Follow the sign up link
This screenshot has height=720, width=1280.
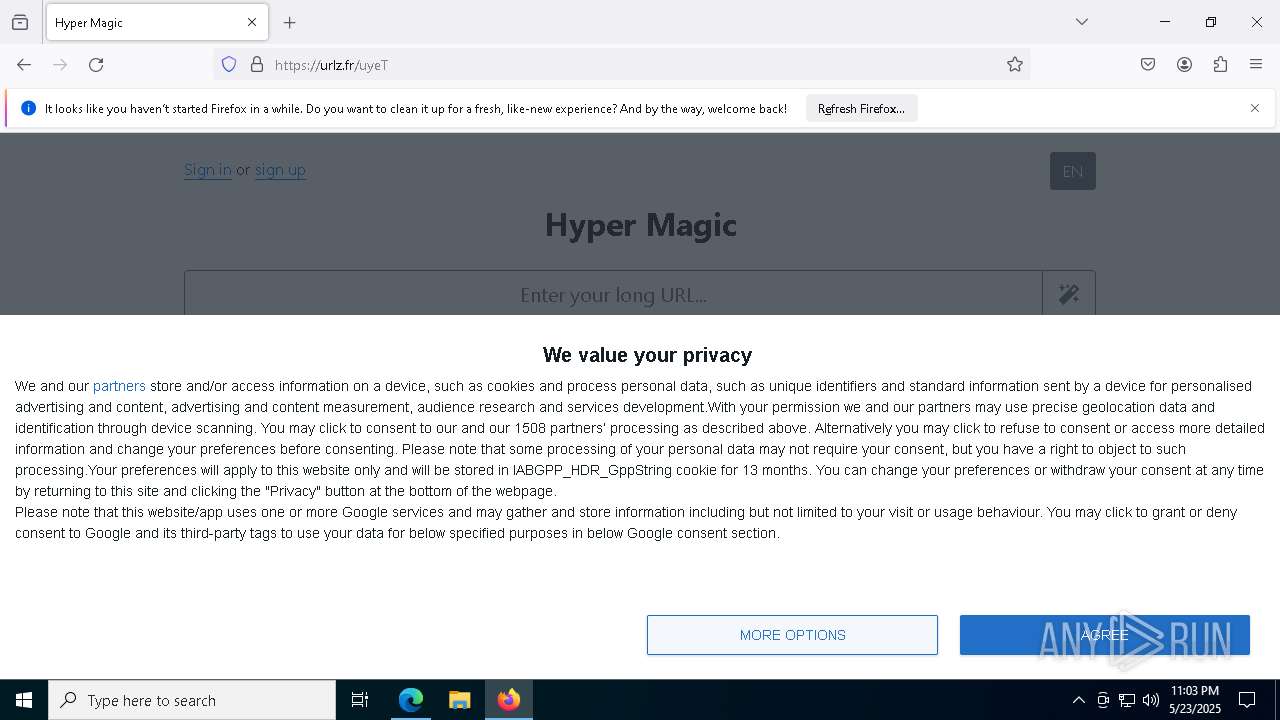(280, 170)
